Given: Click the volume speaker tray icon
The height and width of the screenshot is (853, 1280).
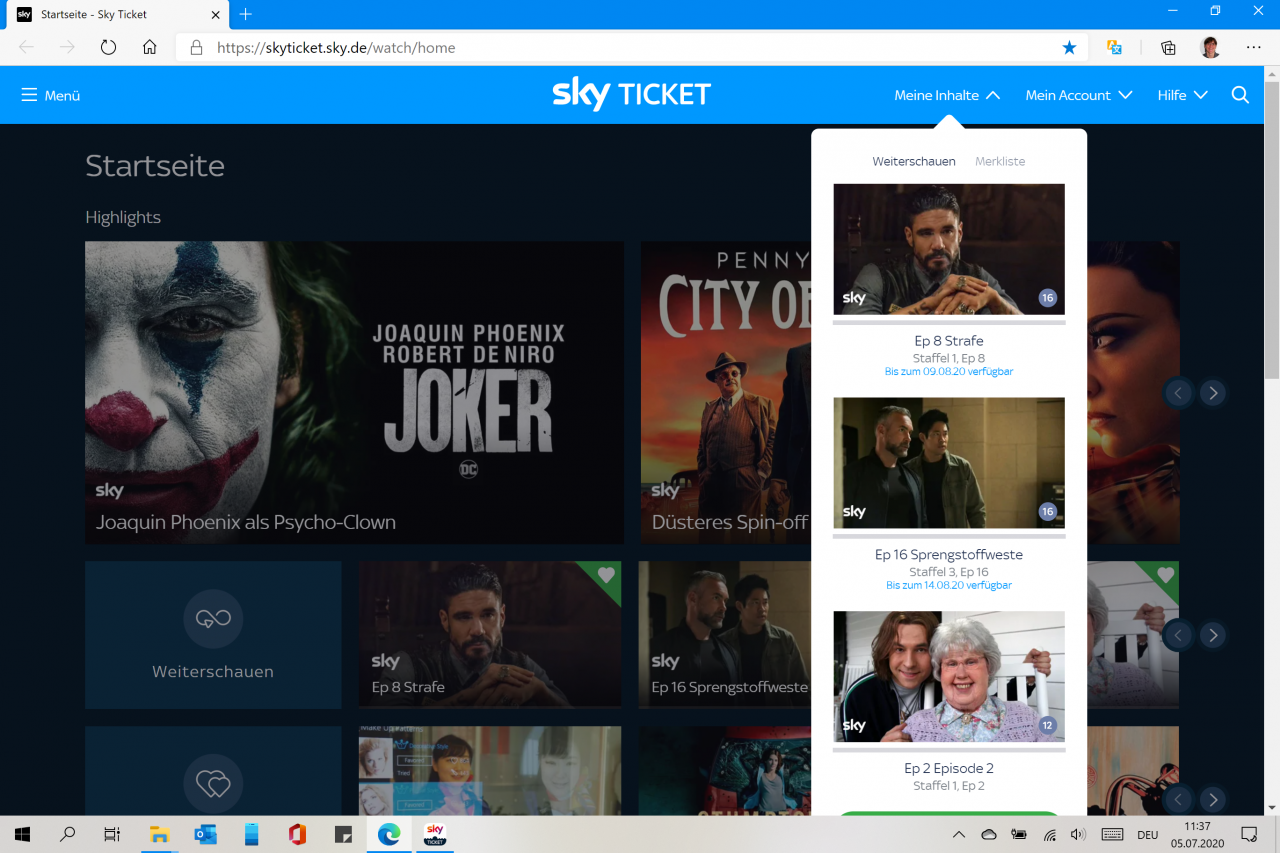Looking at the screenshot, I should click(1078, 834).
